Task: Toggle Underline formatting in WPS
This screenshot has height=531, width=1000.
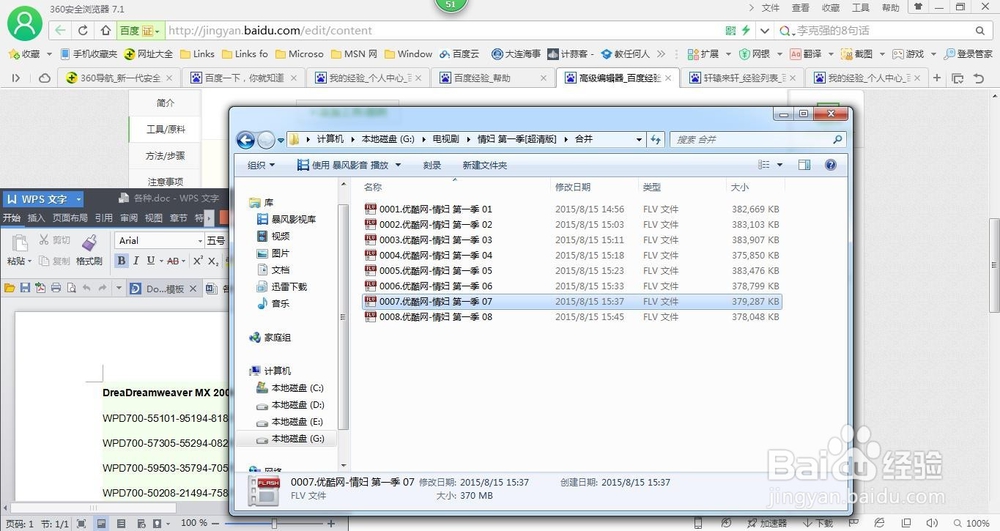Action: [151, 261]
